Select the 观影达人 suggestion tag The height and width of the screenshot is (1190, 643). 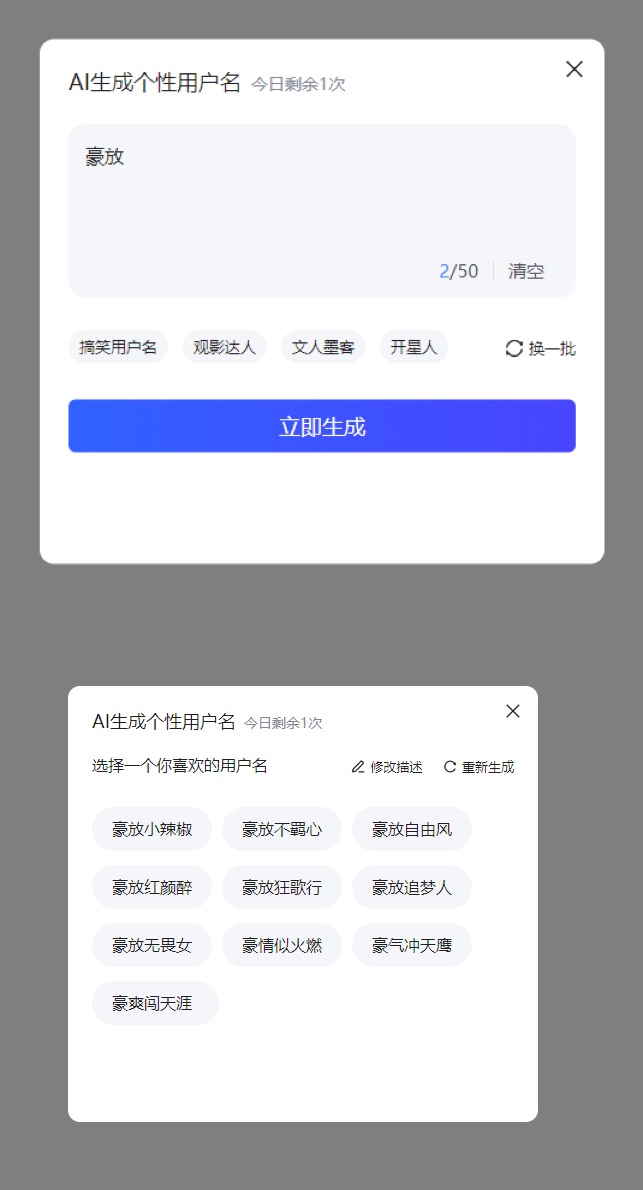[225, 347]
